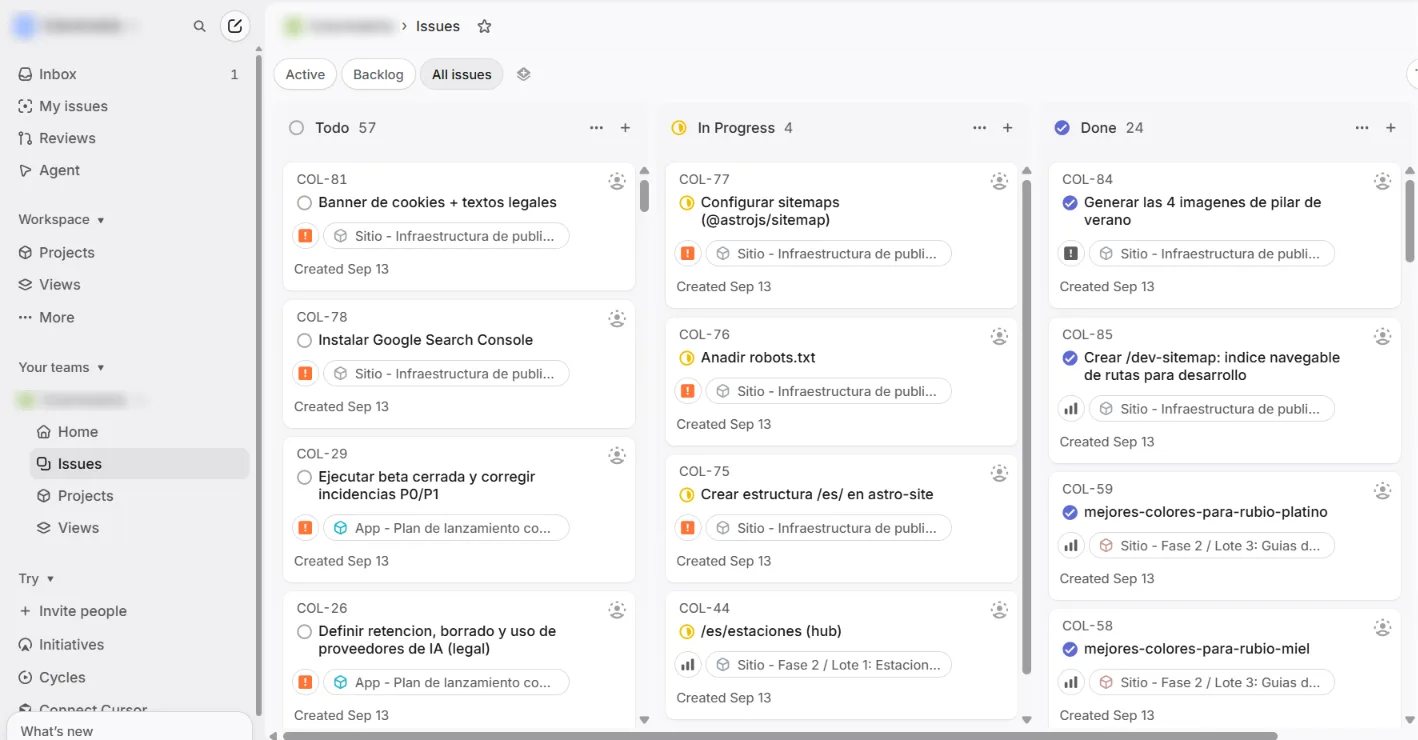Viewport: 1418px width, 740px height.
Task: Select the All issues tab
Action: [462, 74]
